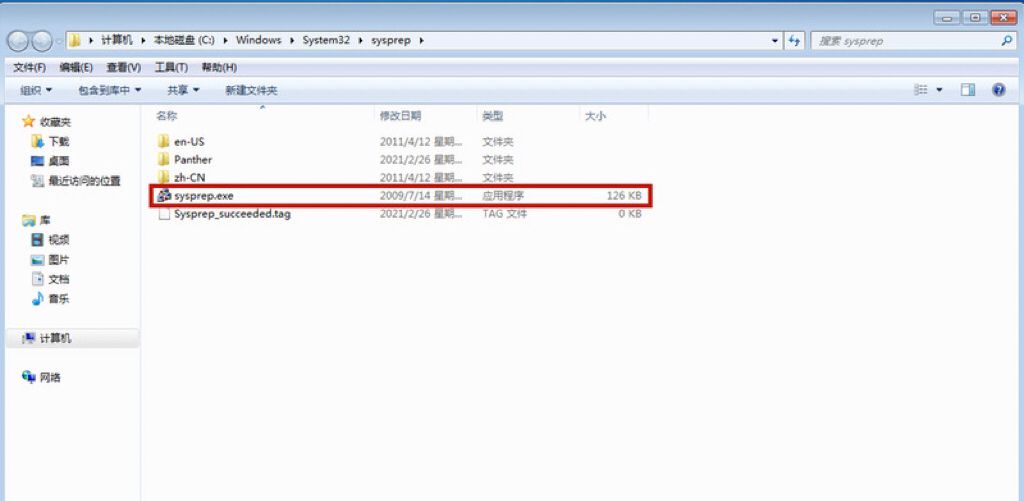Open the 音乐 library

pyautogui.click(x=51, y=299)
